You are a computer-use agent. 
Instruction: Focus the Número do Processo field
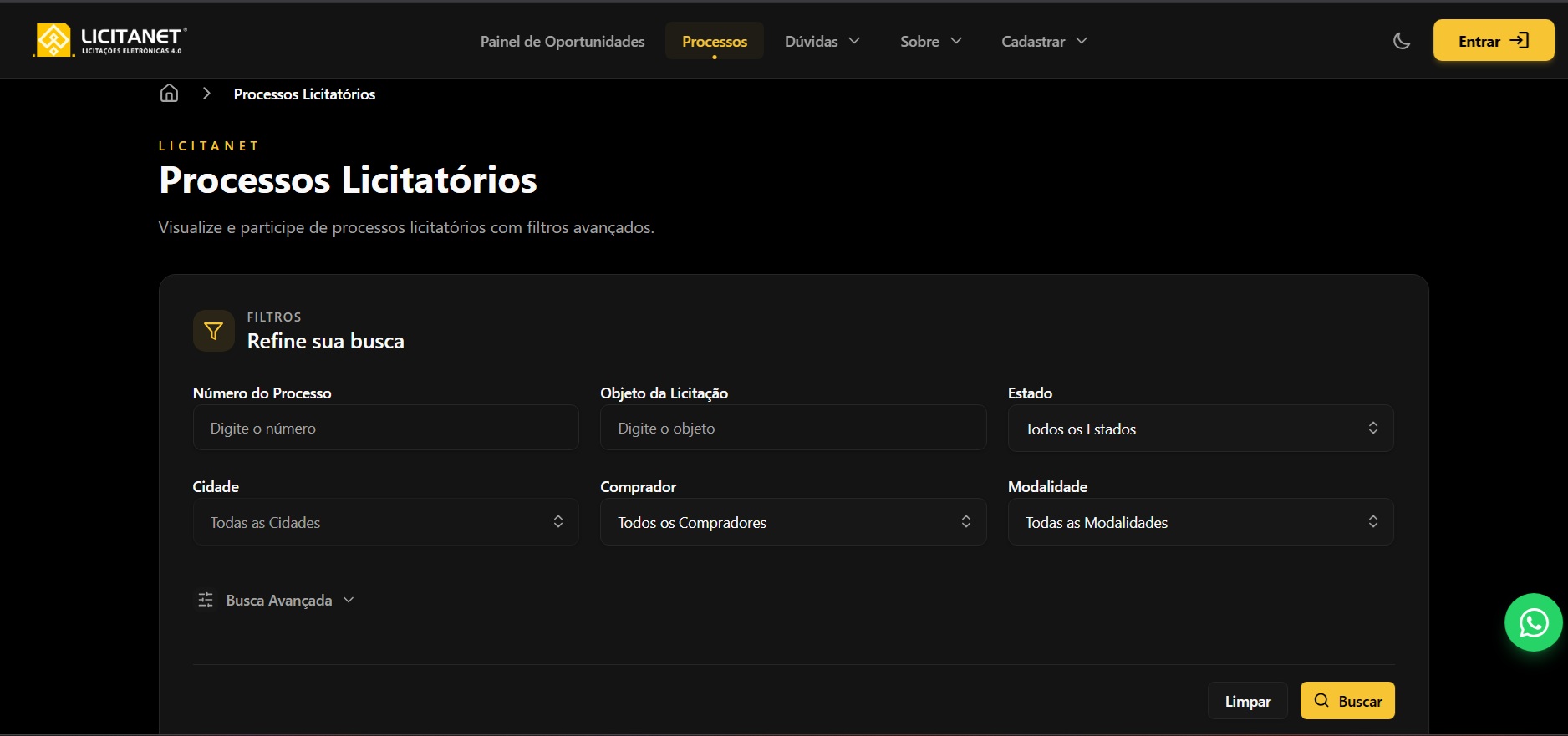pos(385,429)
